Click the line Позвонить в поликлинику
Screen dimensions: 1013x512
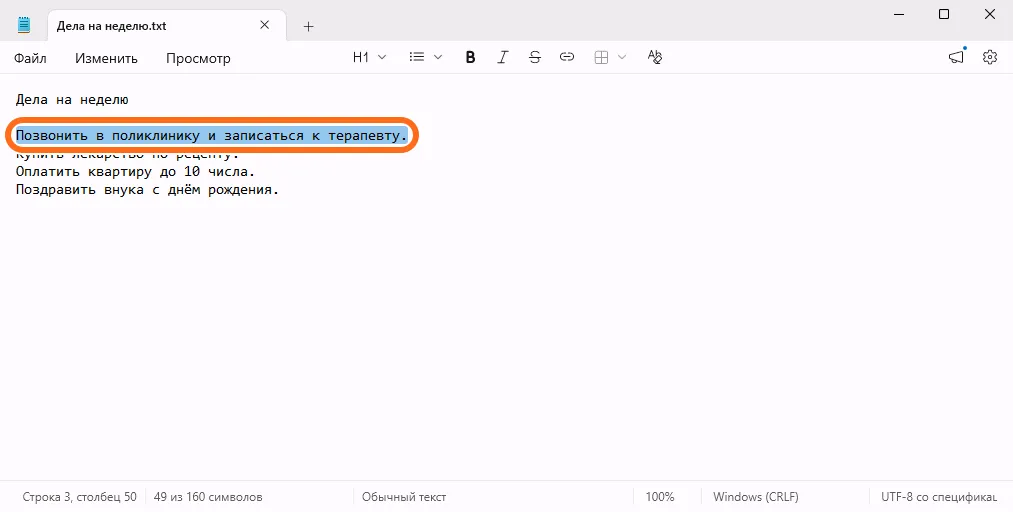click(212, 136)
